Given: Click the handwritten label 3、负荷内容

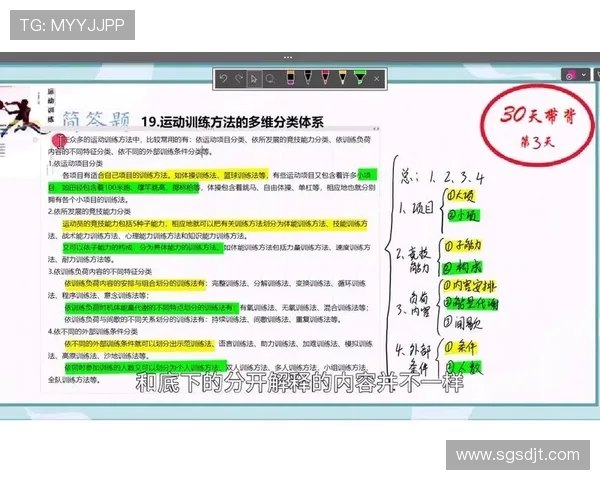Looking at the screenshot, I should click(x=414, y=304).
